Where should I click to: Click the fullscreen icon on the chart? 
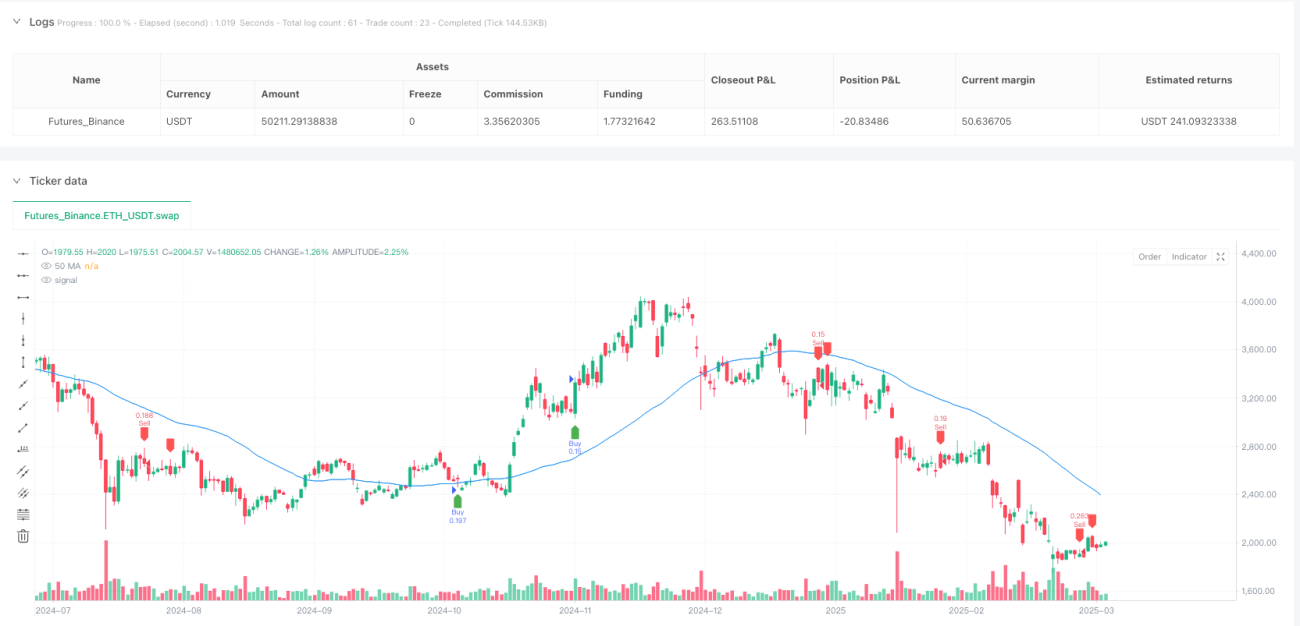[x=1220, y=257]
